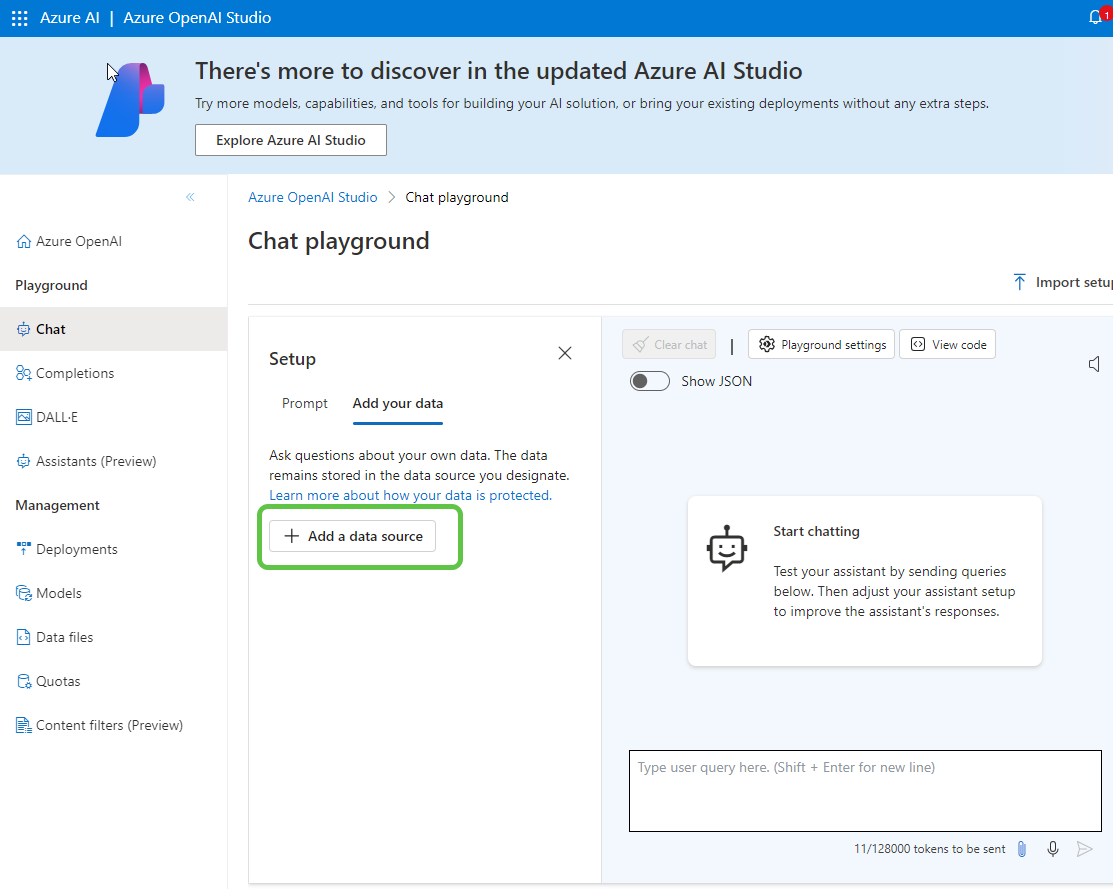Open the DALL·E playground
The height and width of the screenshot is (889, 1113).
pyautogui.click(x=60, y=417)
